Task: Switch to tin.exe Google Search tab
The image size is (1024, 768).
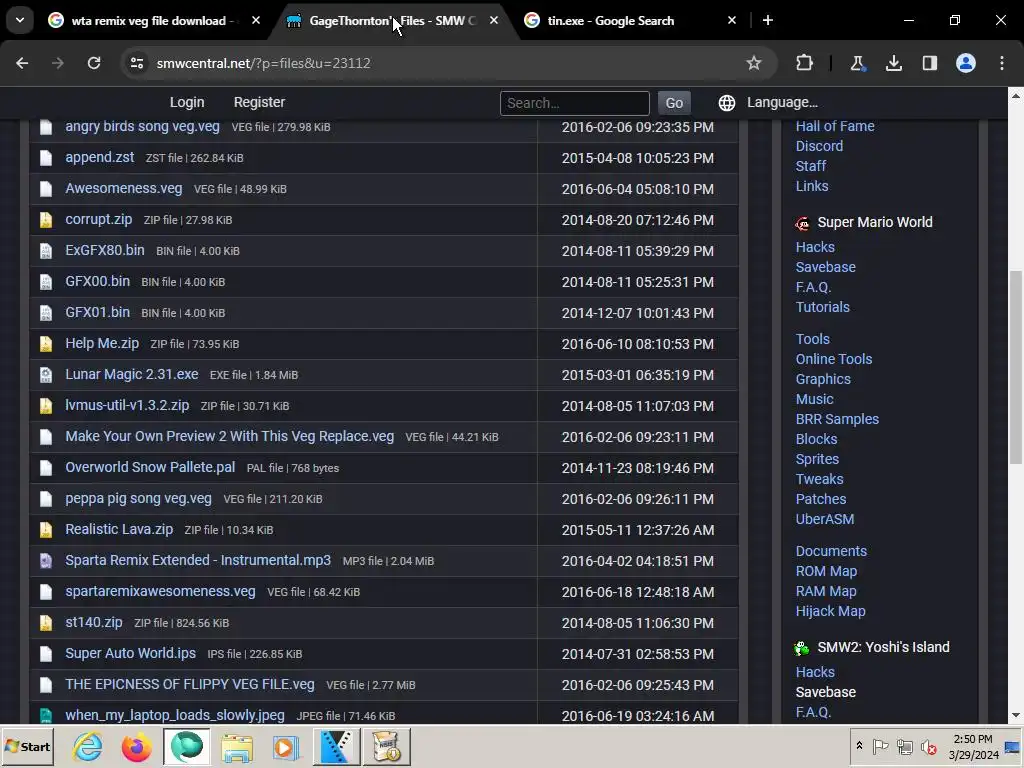Action: point(629,21)
